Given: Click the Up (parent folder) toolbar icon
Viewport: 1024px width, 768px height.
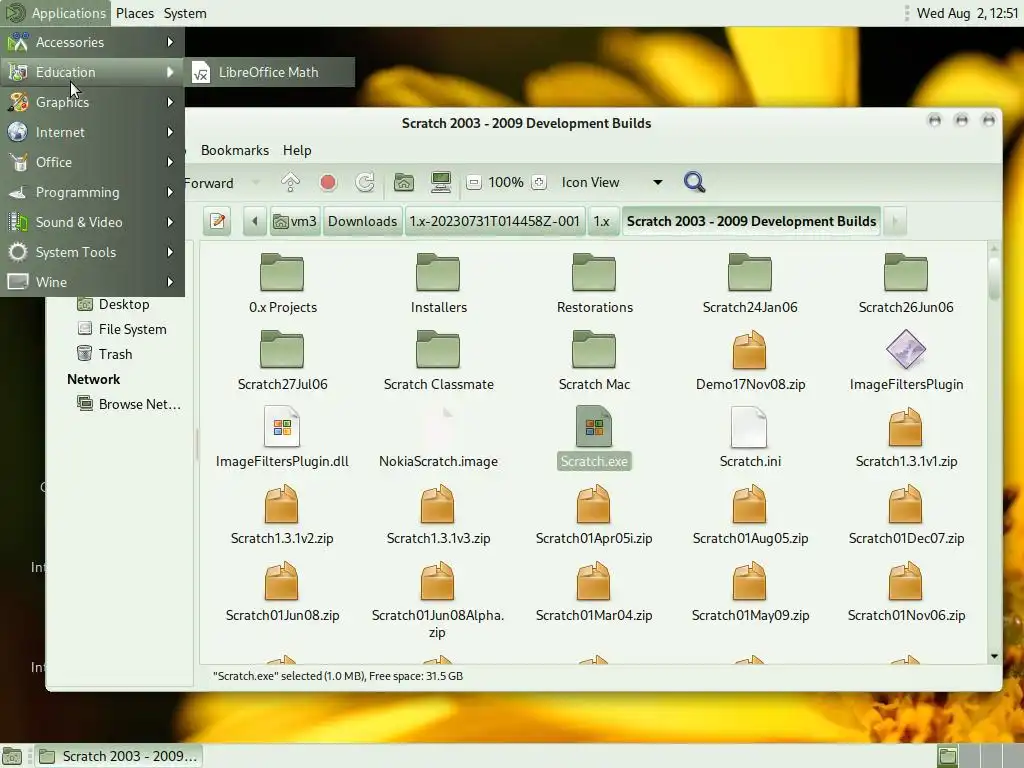Looking at the screenshot, I should pos(290,182).
